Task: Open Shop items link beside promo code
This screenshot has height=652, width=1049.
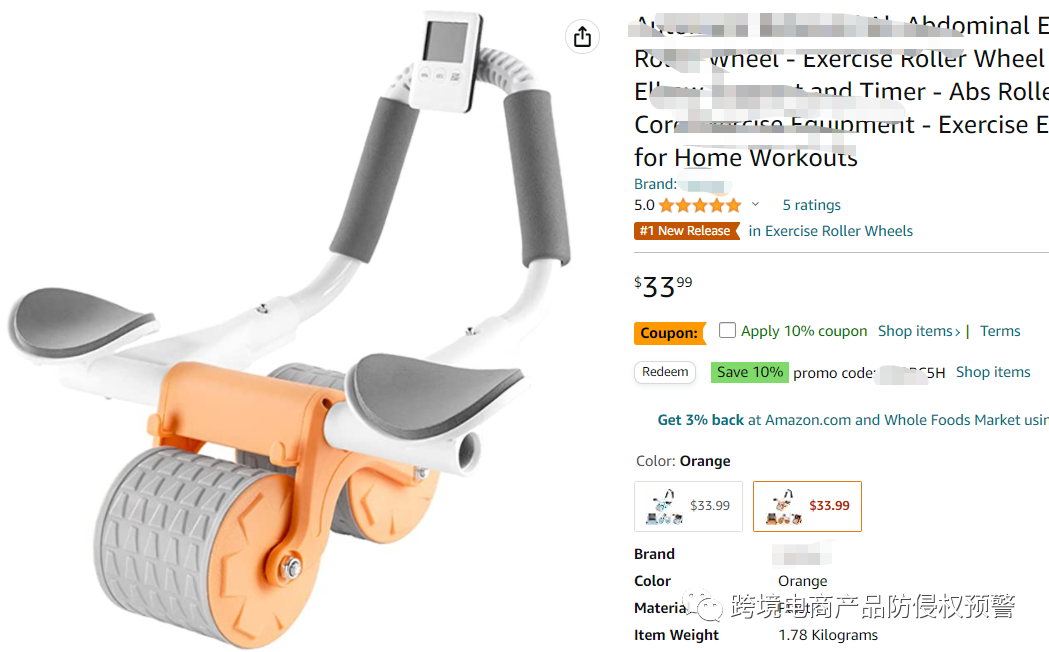Action: pyautogui.click(x=993, y=372)
